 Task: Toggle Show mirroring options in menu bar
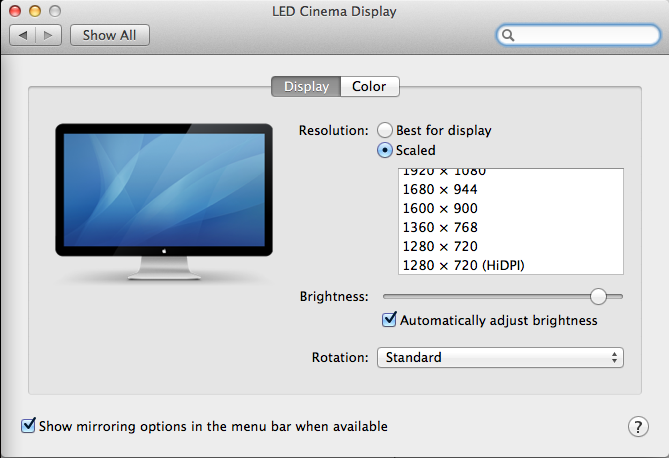coord(28,426)
